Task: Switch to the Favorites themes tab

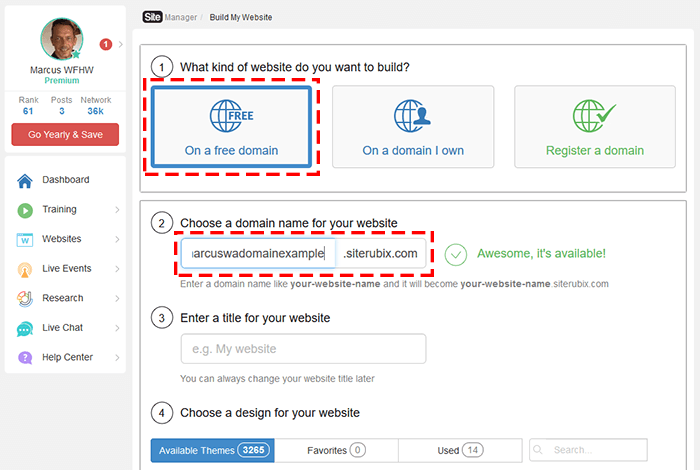Action: pos(335,450)
